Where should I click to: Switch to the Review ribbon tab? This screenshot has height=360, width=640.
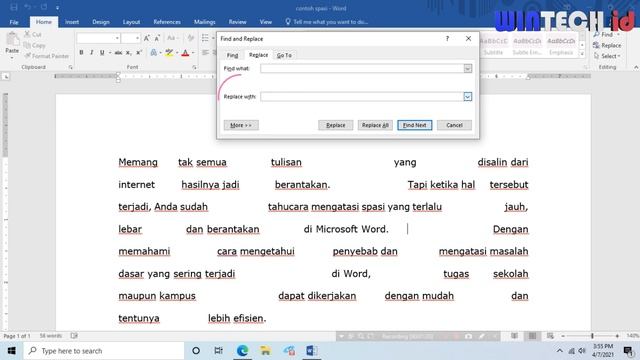(237, 22)
